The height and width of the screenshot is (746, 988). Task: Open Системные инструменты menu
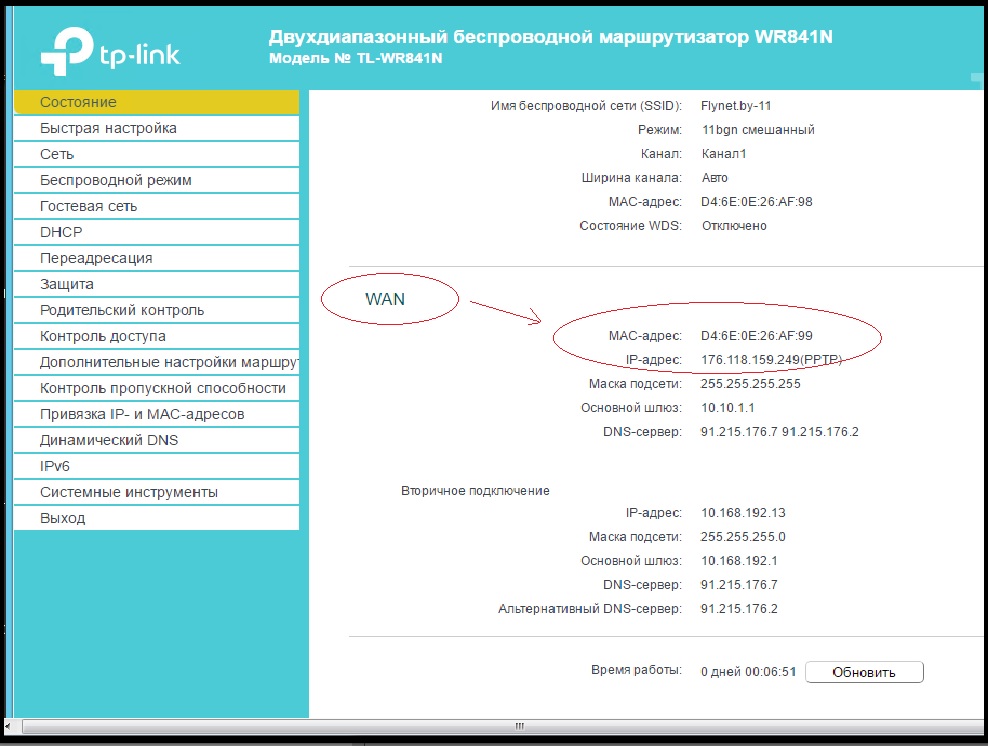156,492
